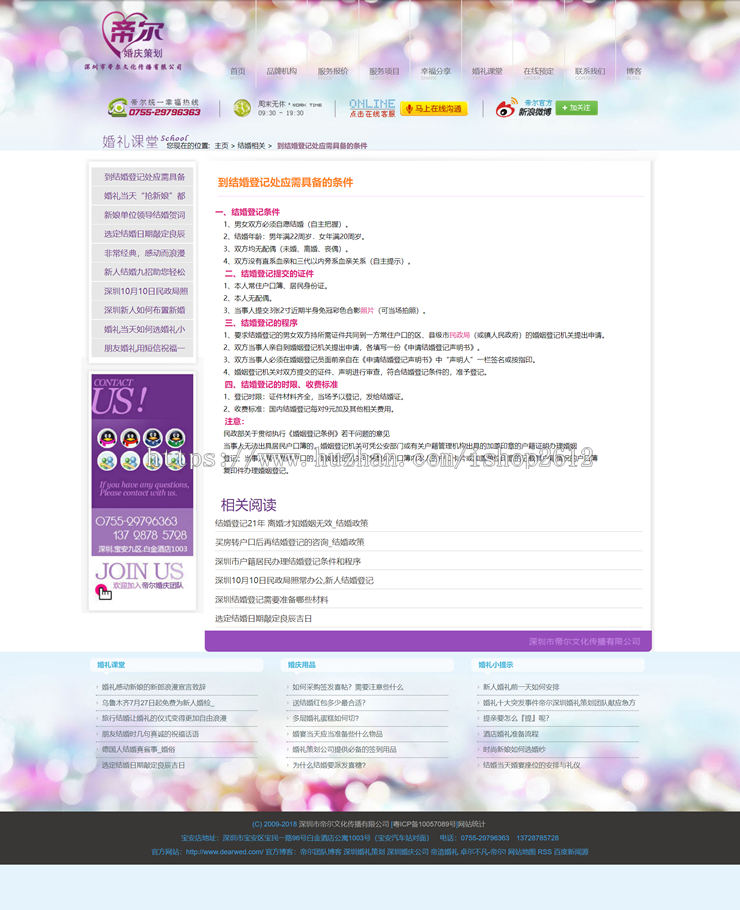Open the 在线预定 navigation item

coord(539,71)
